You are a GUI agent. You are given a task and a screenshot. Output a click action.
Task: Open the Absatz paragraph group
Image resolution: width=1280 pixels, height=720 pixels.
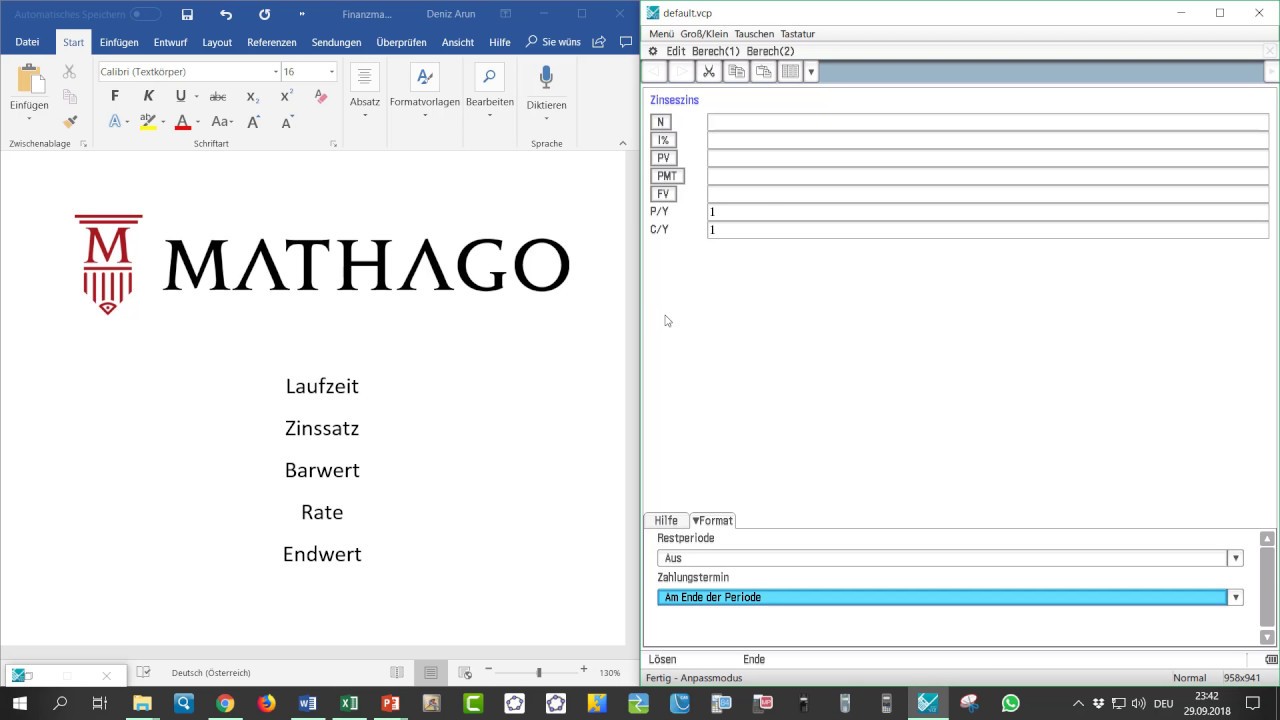[364, 91]
